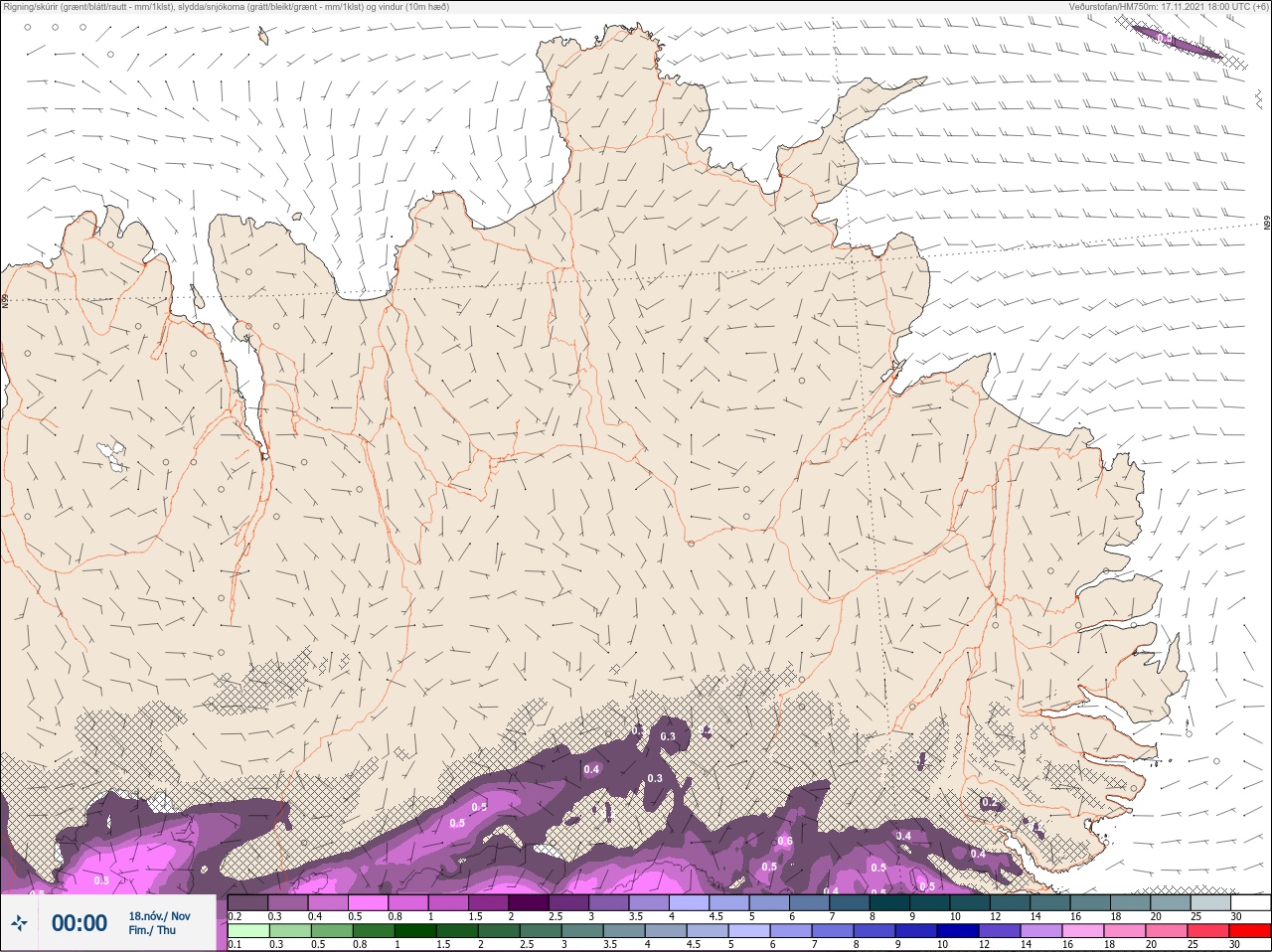The image size is (1272, 952).
Task: Click the N99 label on the right map edge
Action: 1267,224
